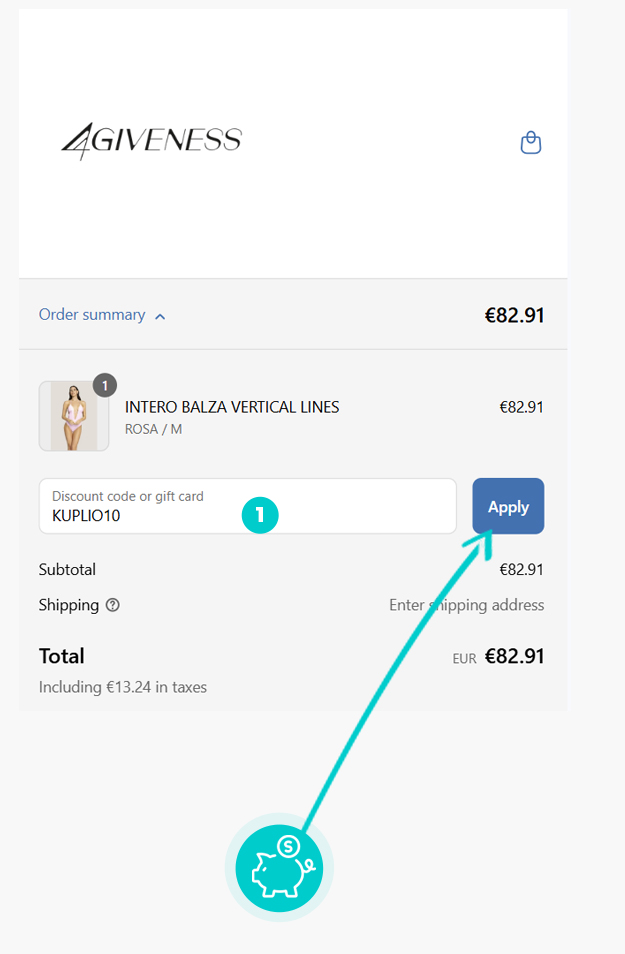Viewport: 625px width, 954px height.
Task: Click the Shipping label
Action: [69, 605]
